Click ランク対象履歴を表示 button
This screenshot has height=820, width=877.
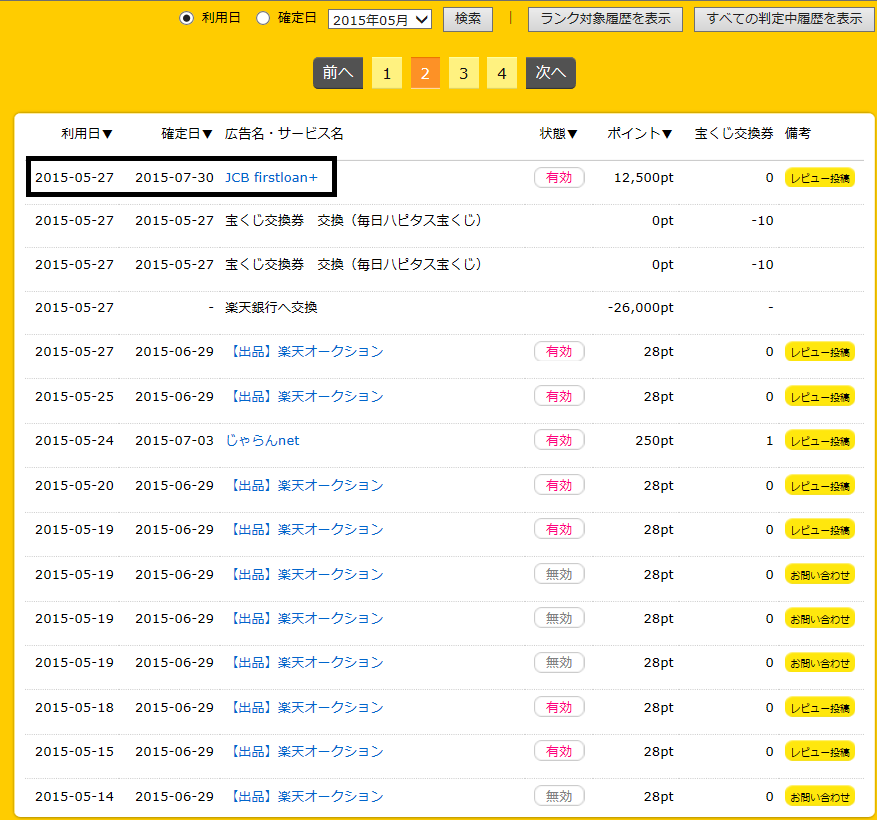click(x=605, y=19)
